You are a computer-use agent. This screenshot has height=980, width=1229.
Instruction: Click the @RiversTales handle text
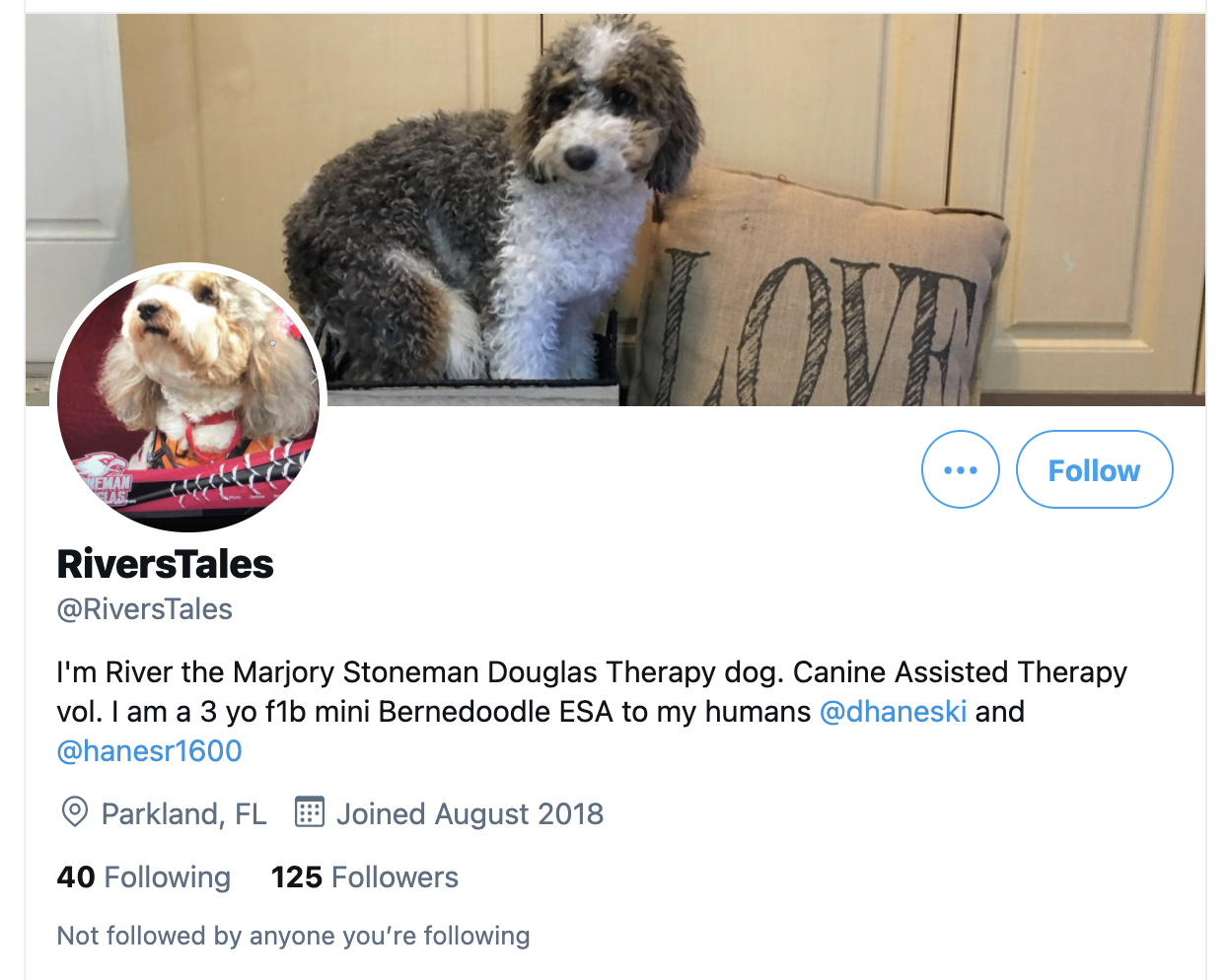tap(144, 609)
